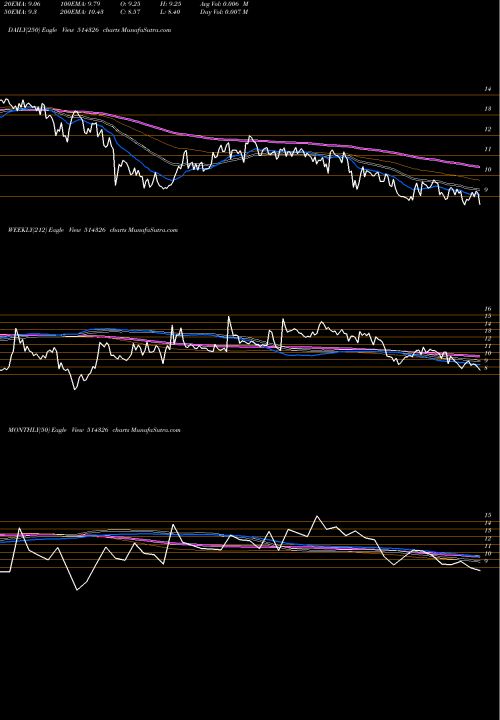Click the DAILY(250) chart title
500x720 pixels.
coord(90,30)
